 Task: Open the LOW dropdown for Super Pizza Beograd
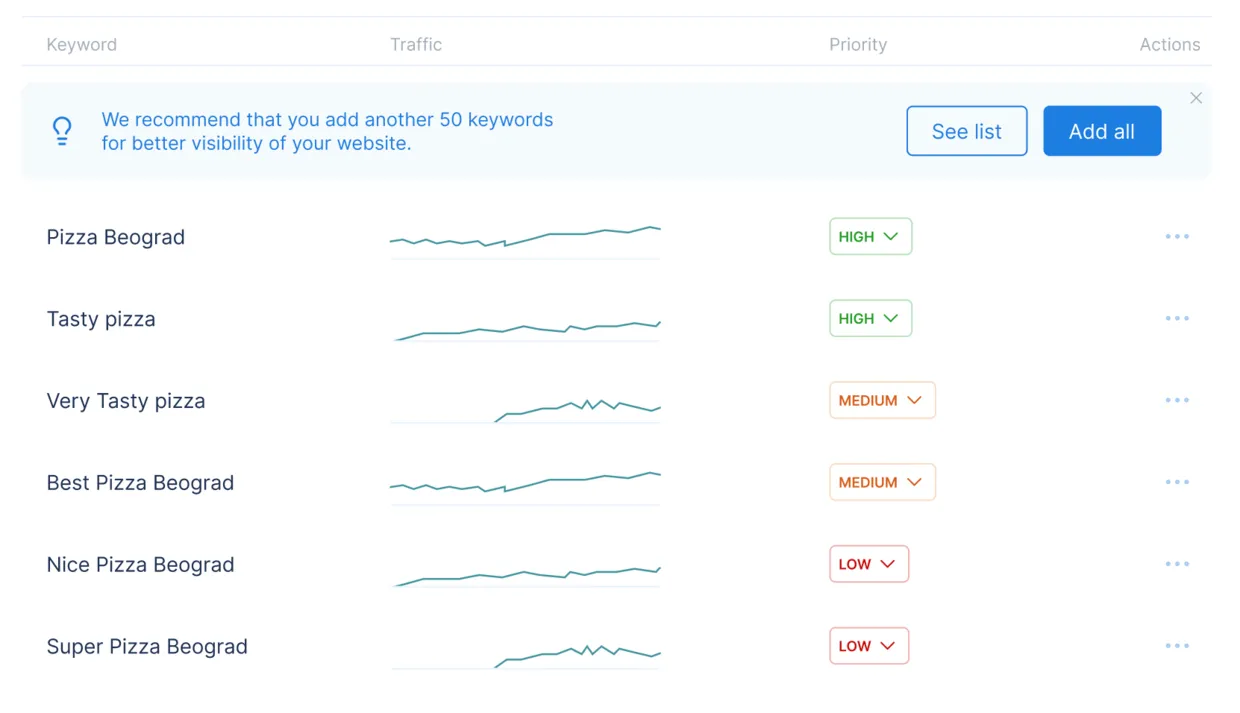click(x=869, y=646)
